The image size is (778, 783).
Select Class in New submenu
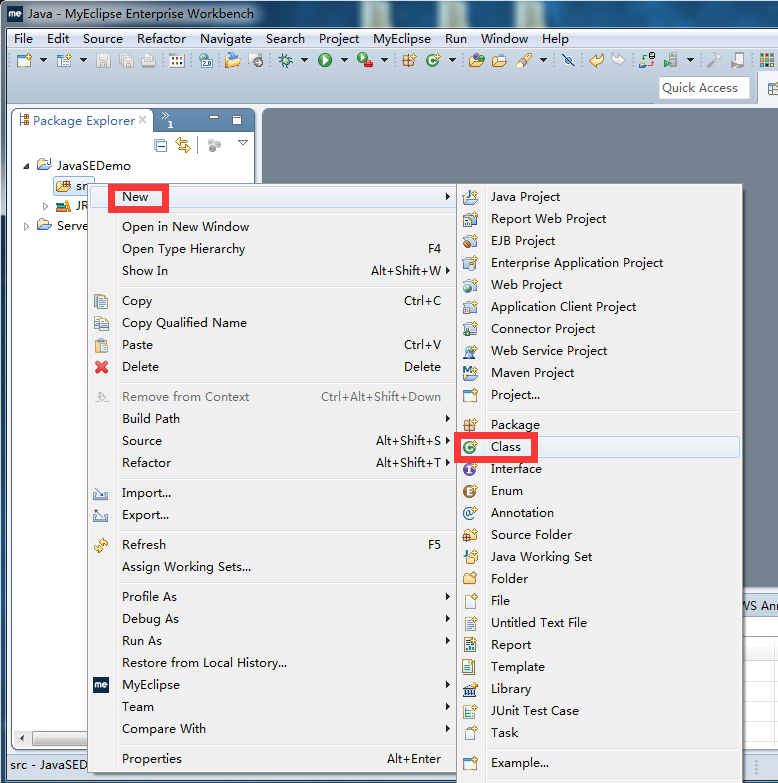(599, 447)
